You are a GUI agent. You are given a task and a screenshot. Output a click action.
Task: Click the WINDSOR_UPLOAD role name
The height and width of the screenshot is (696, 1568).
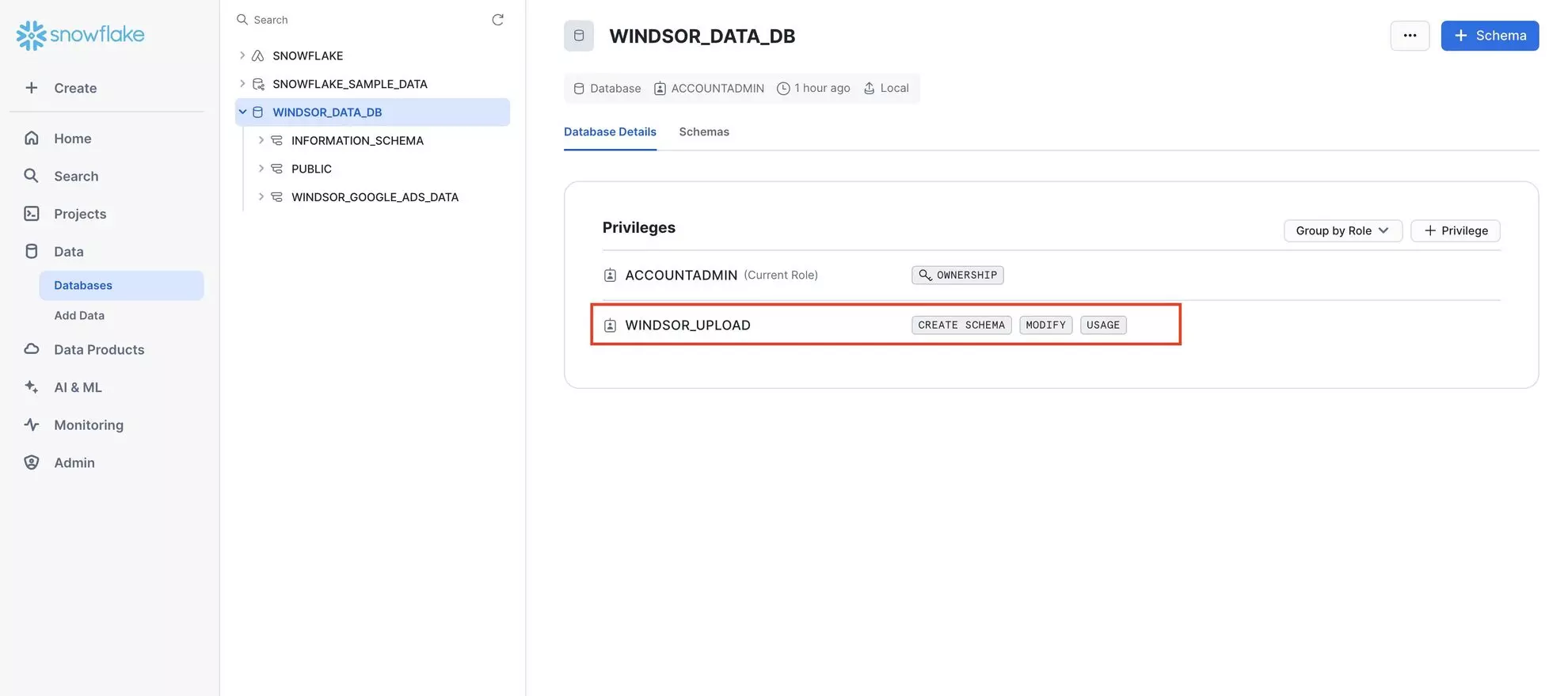pyautogui.click(x=687, y=325)
